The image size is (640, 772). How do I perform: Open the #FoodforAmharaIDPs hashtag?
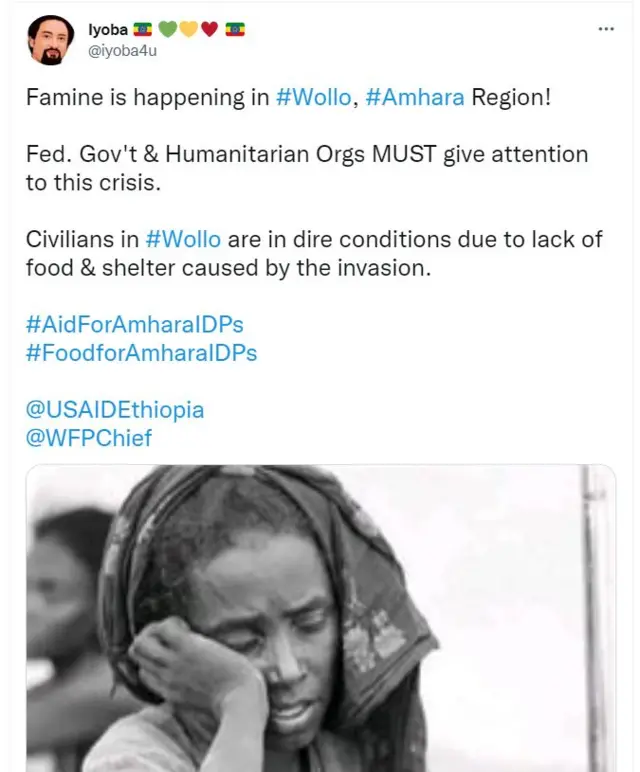pos(141,353)
